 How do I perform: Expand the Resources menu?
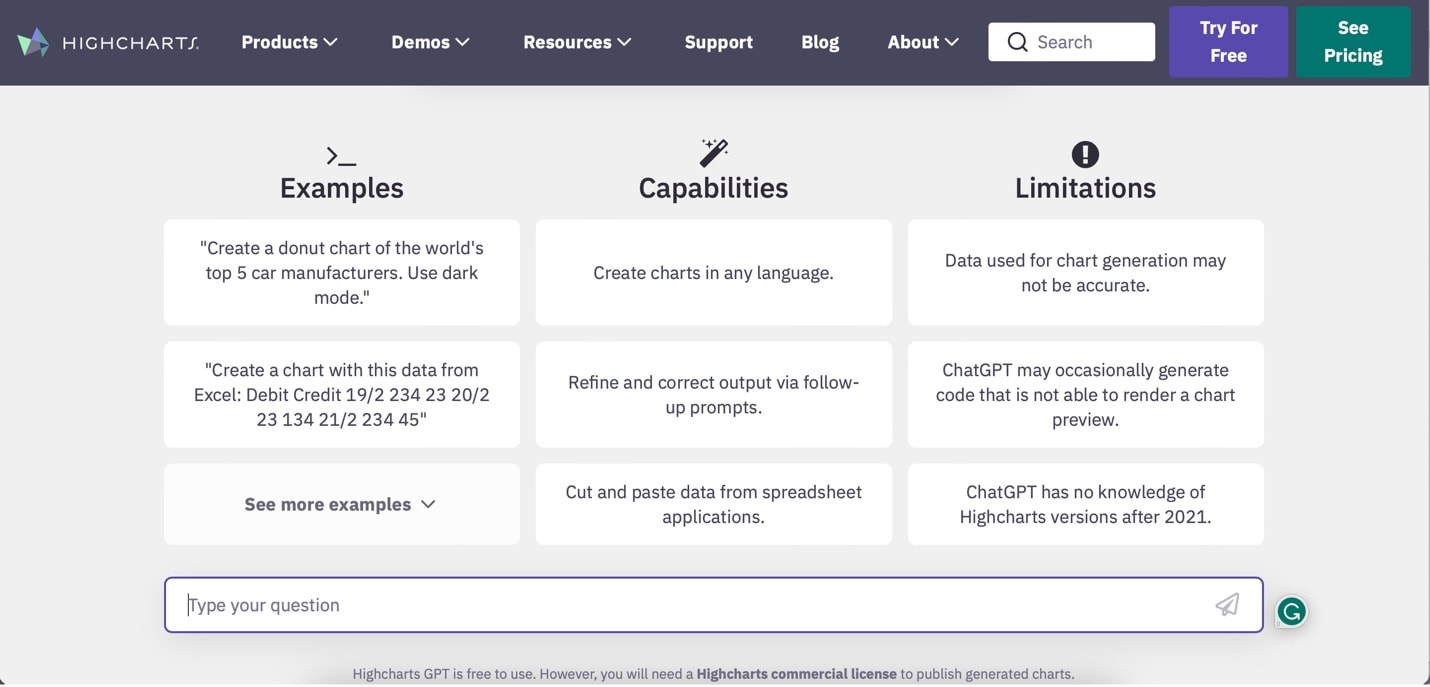click(x=578, y=42)
